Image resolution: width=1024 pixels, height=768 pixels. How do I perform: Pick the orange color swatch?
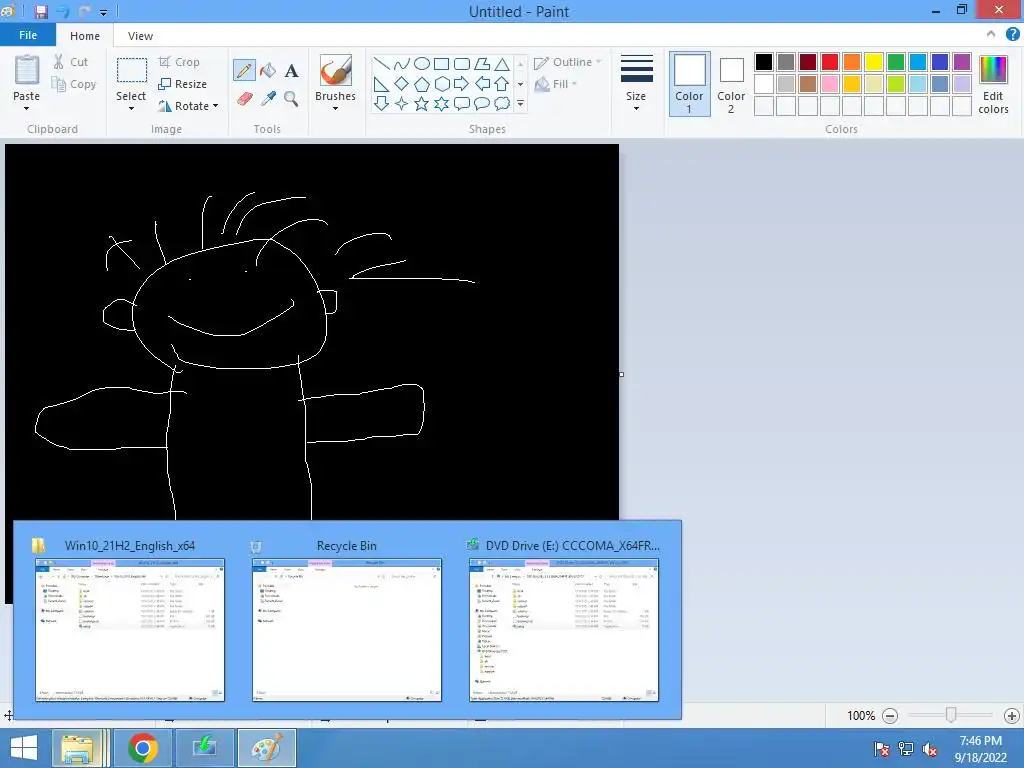click(852, 62)
